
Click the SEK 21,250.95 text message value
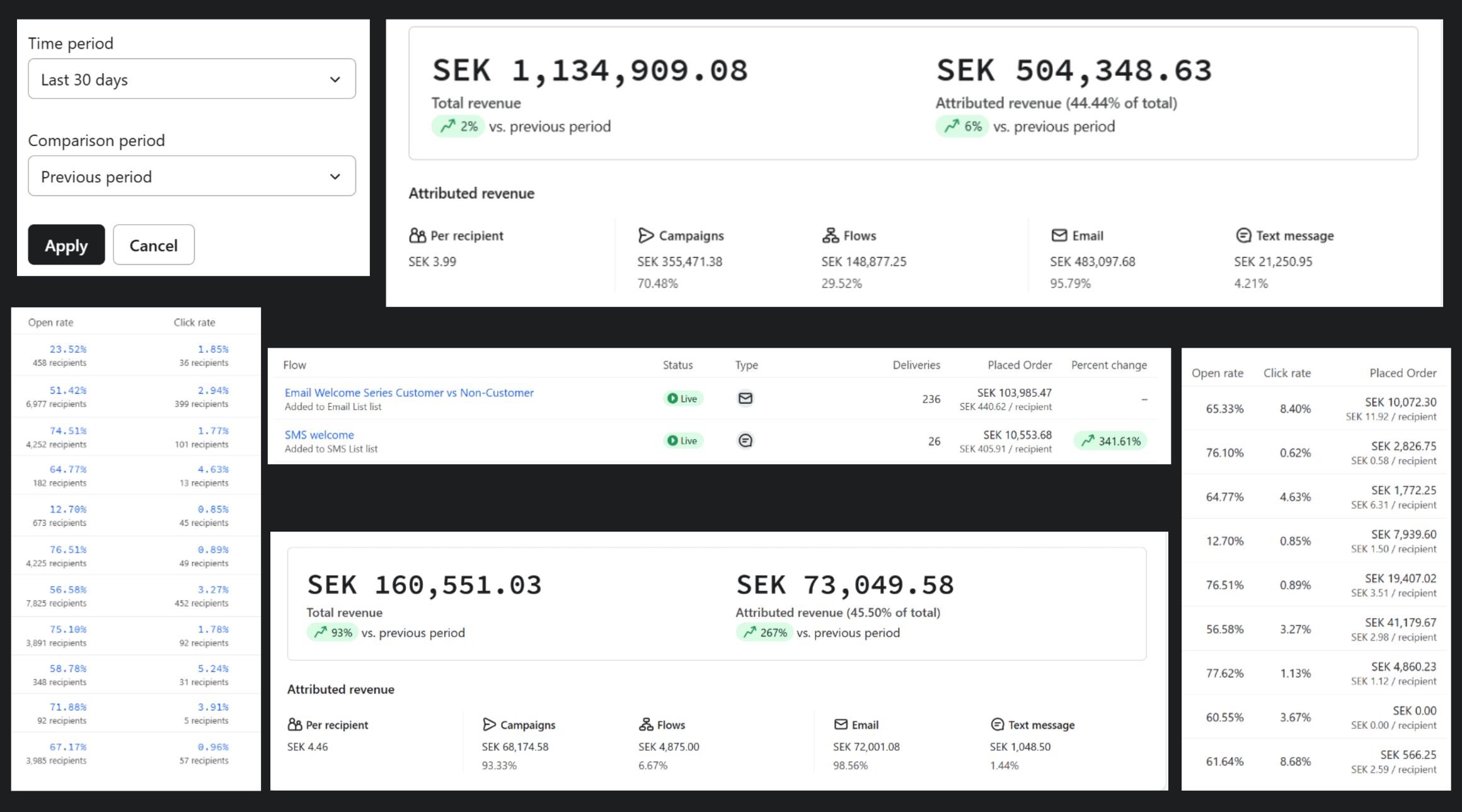(x=1273, y=261)
